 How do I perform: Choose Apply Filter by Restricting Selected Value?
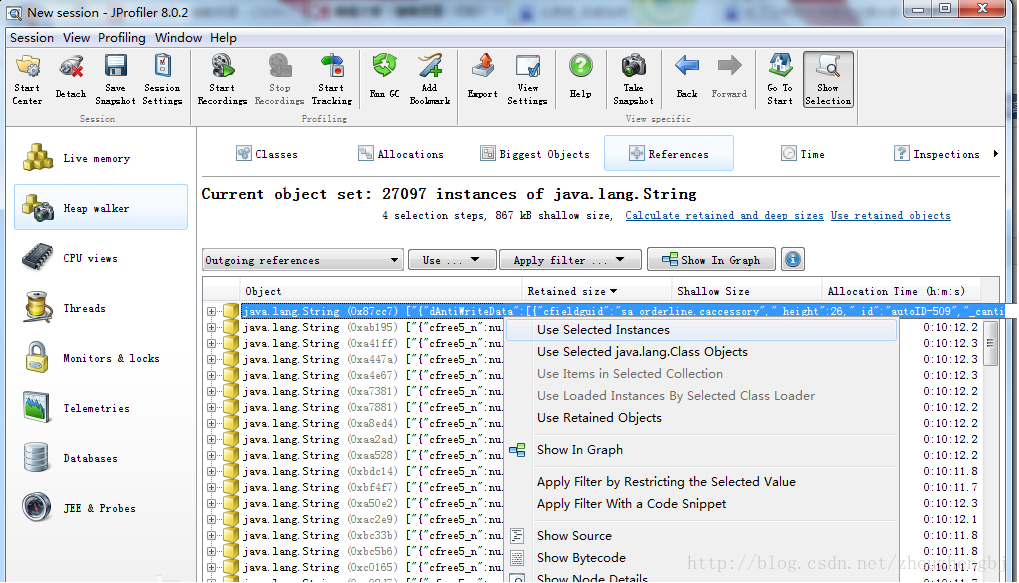[701, 482]
